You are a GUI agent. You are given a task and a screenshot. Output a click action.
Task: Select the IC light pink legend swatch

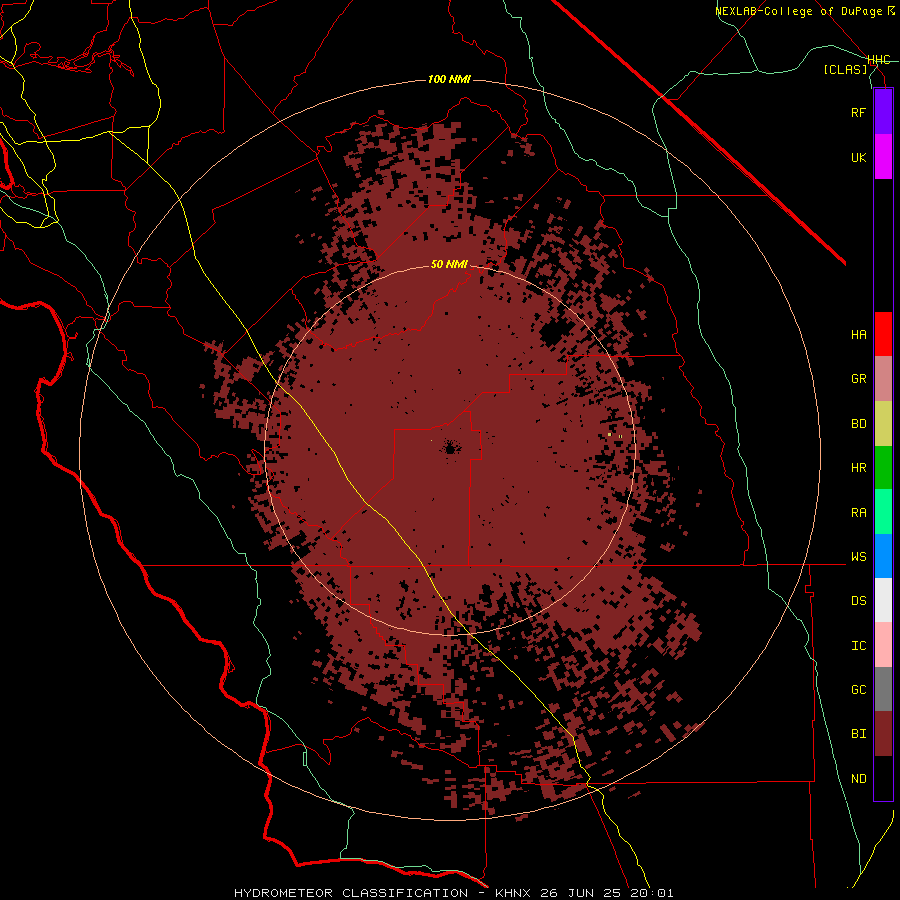point(883,645)
